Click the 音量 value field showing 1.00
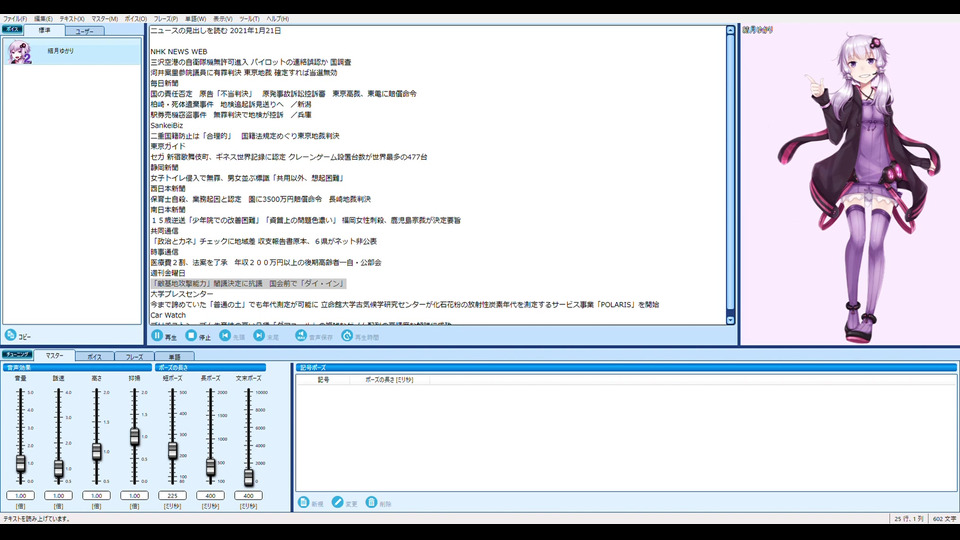 click(x=21, y=495)
